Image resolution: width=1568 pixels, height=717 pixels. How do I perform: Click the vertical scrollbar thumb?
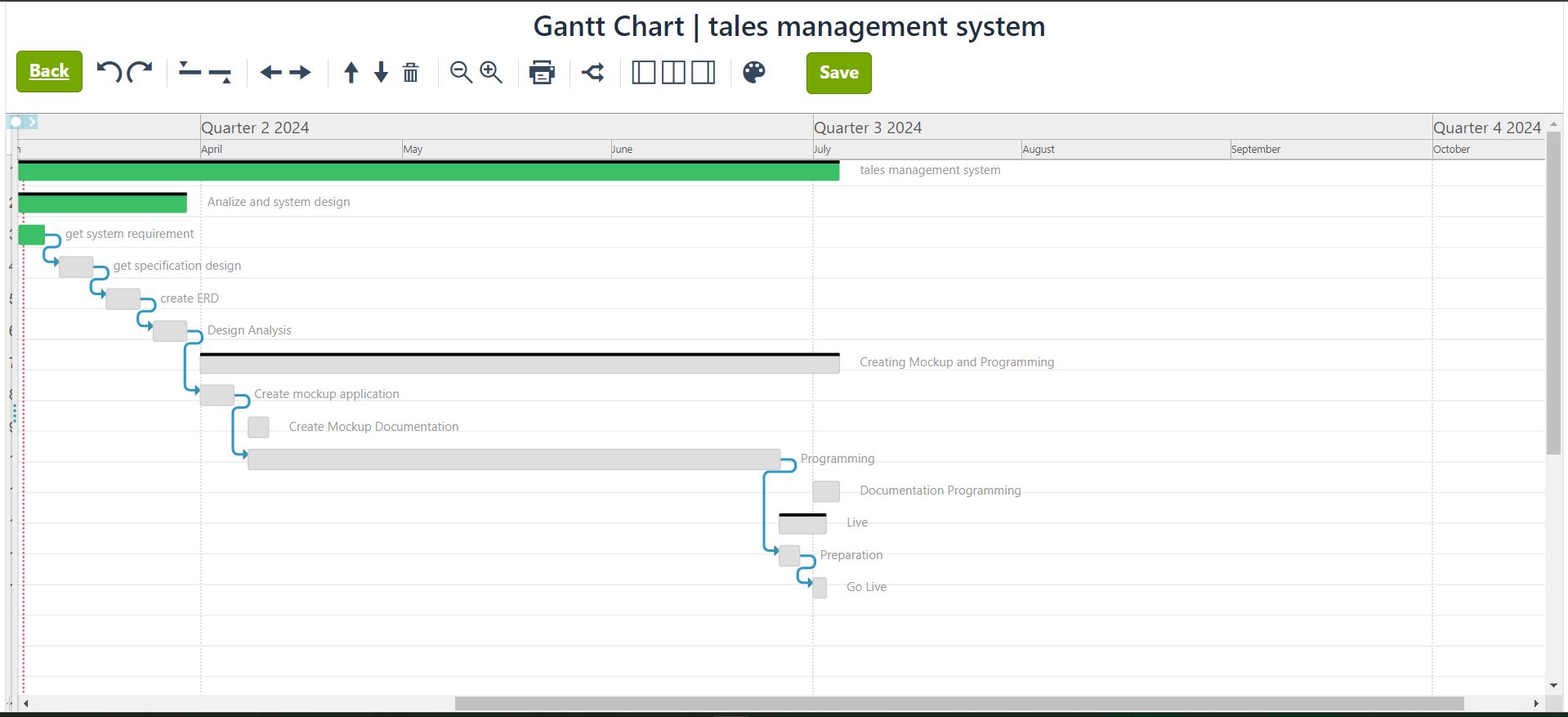click(x=1553, y=293)
